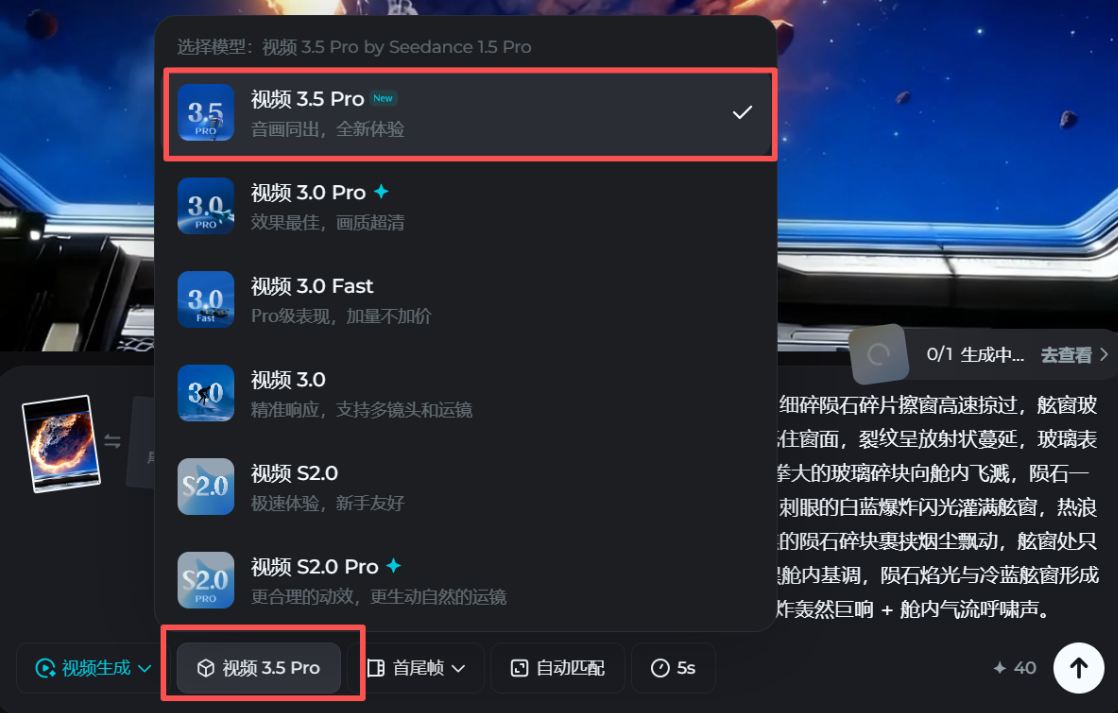
Task: Click the 3.0 PRO model icon
Action: tap(205, 206)
